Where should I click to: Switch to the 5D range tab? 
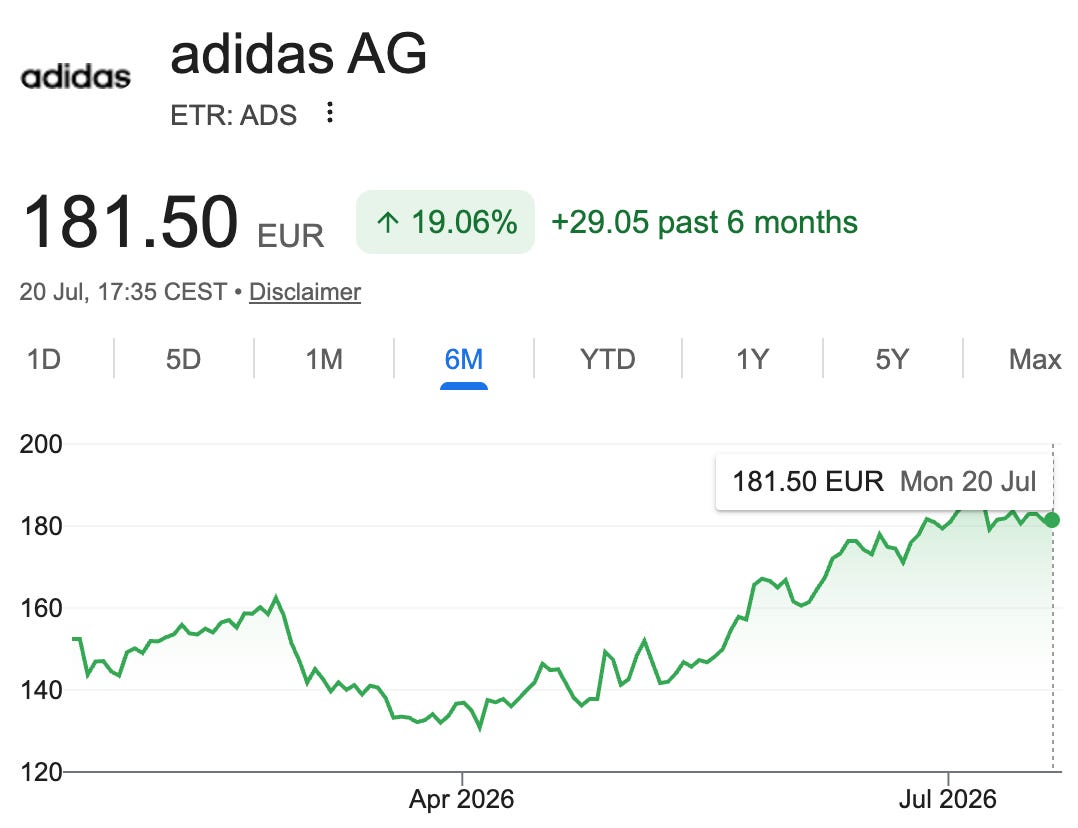(183, 359)
